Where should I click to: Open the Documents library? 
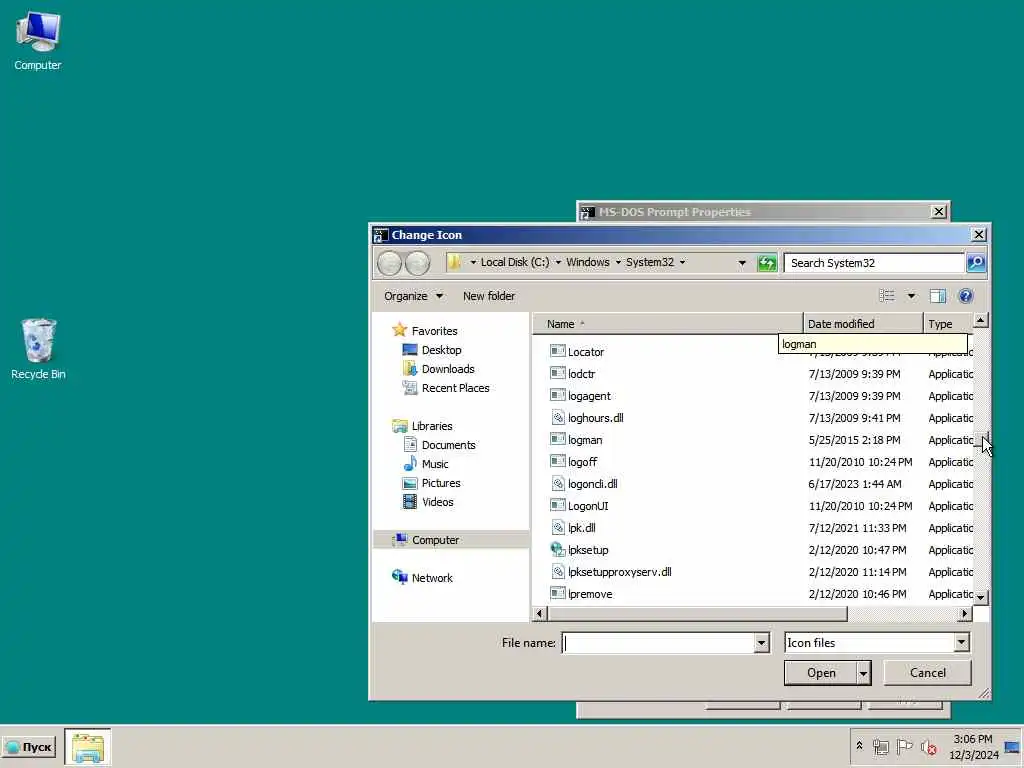pos(448,445)
